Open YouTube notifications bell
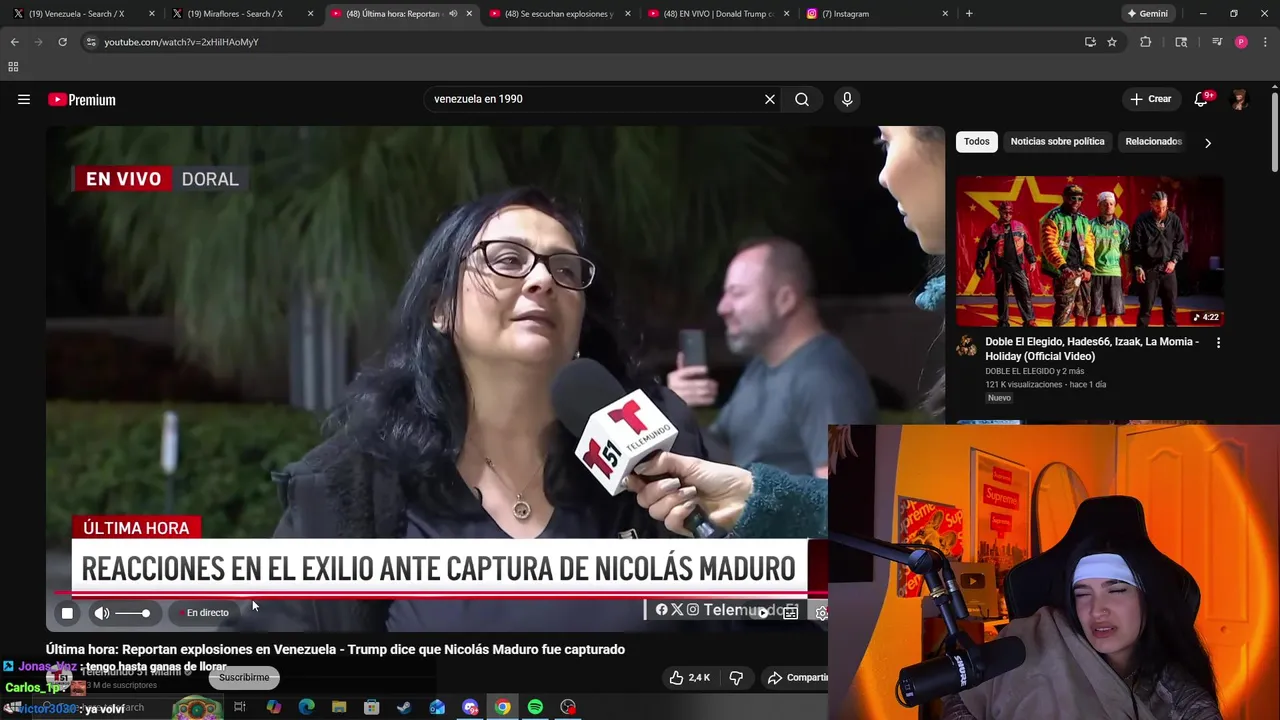Screen dimensions: 1280x720 1202,99
